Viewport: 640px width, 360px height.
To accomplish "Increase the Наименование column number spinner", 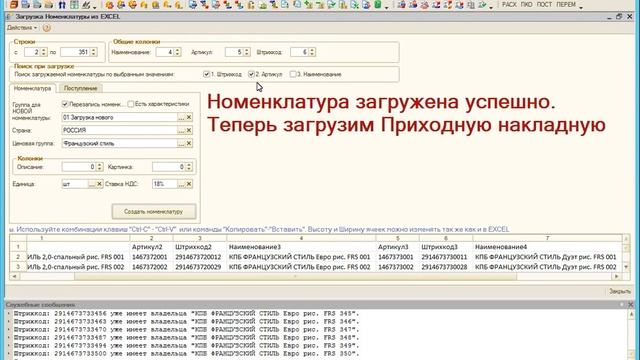I will click(178, 50).
